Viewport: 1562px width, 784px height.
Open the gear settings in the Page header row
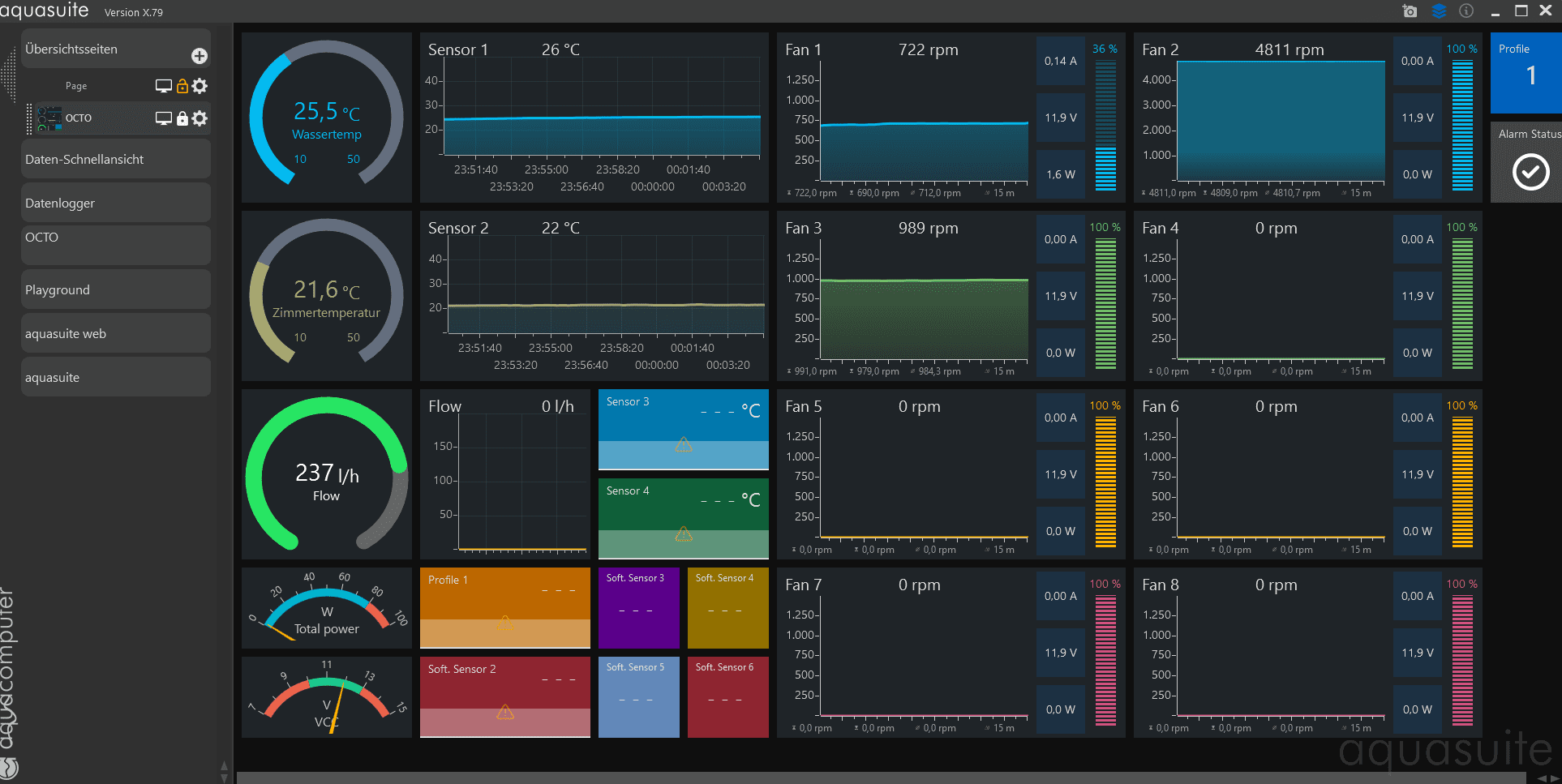tap(200, 86)
